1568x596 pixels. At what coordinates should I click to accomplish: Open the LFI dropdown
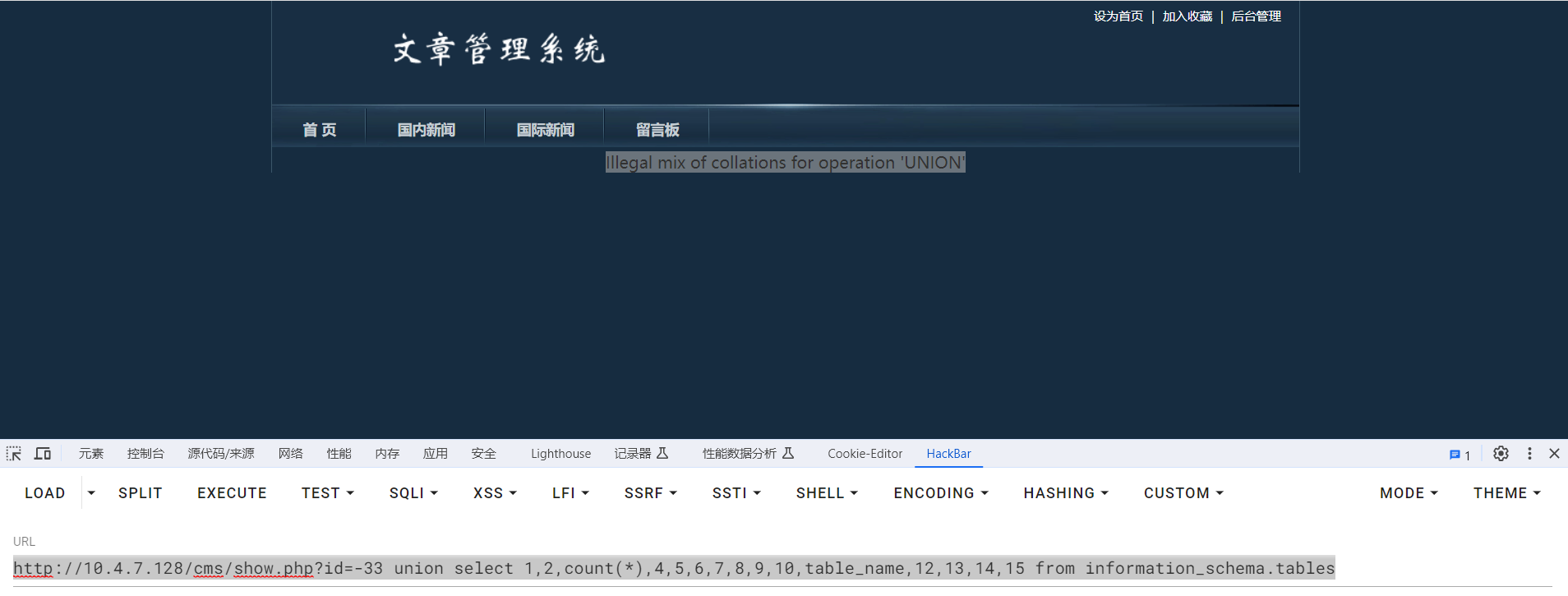[570, 493]
